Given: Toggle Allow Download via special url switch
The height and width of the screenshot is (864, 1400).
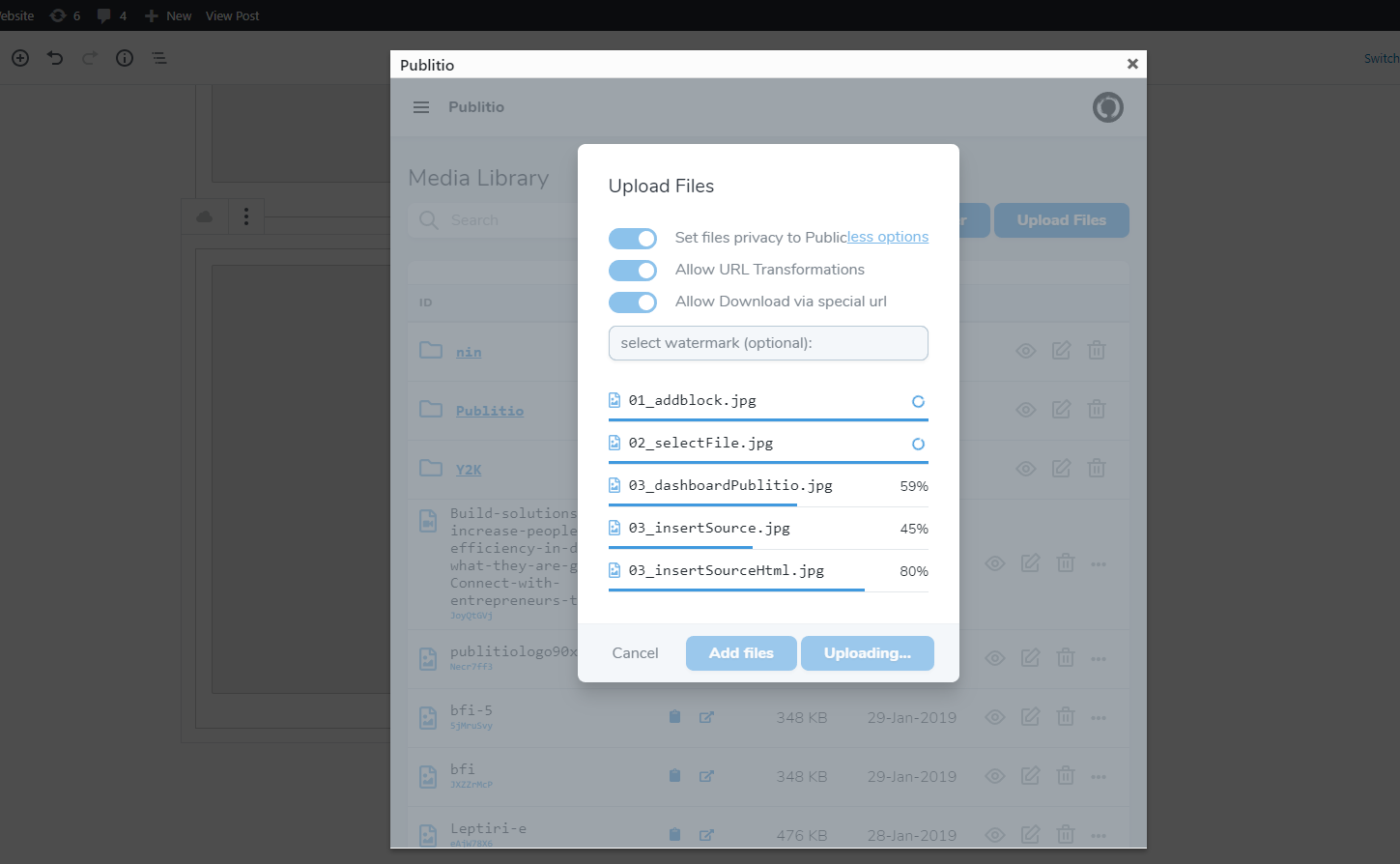Looking at the screenshot, I should tap(633, 302).
